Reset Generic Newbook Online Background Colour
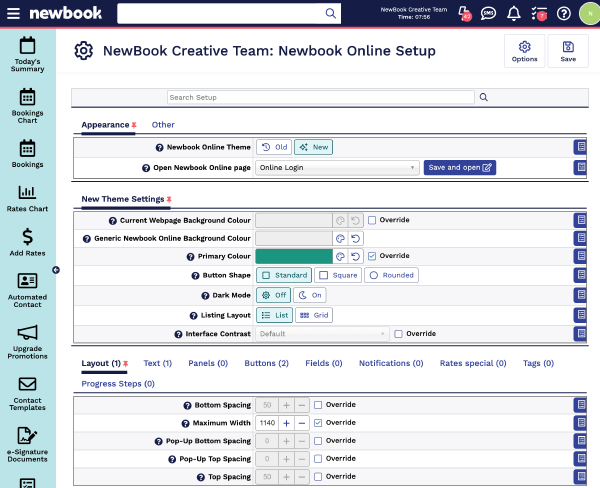The image size is (600, 488). point(355,238)
